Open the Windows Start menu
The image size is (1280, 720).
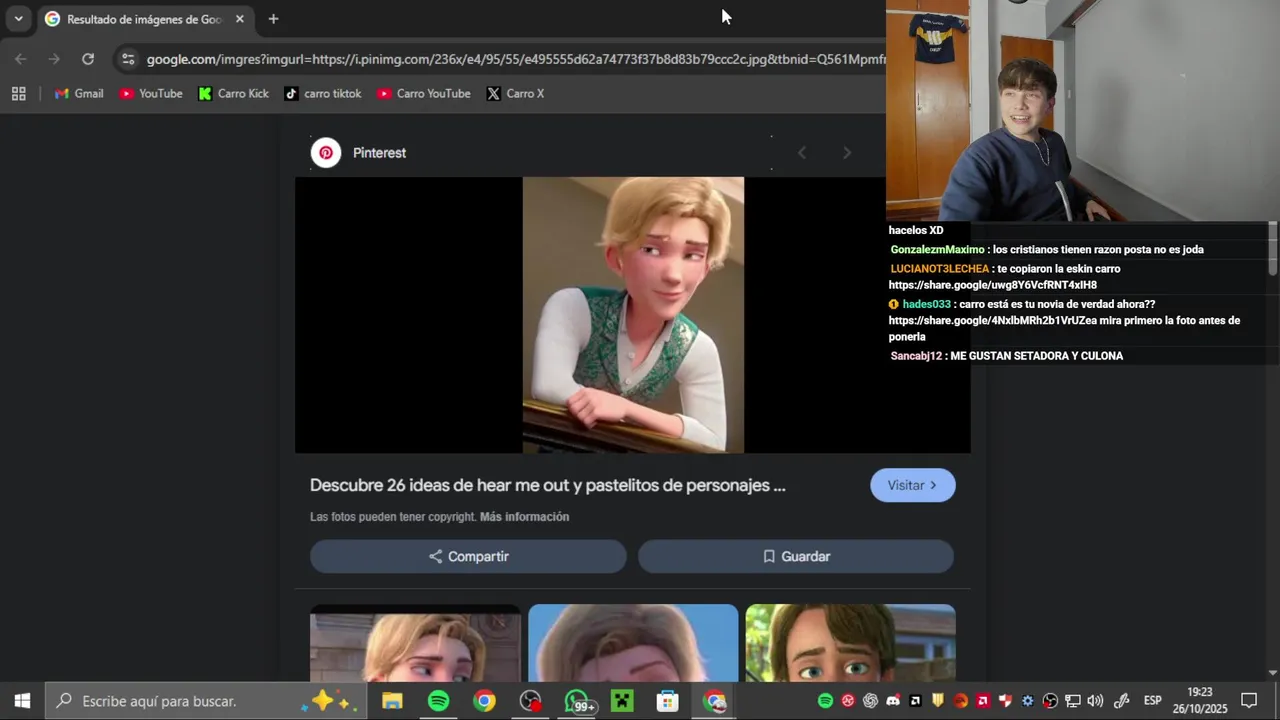[x=22, y=701]
